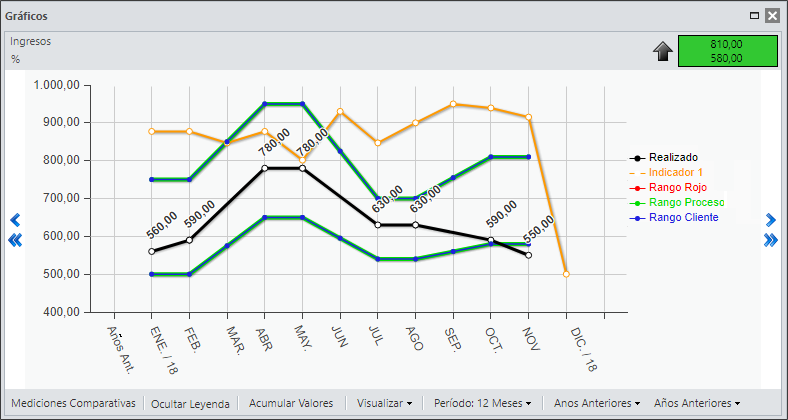Toggle the Rango Cliente legend entry
Image resolution: width=788 pixels, height=420 pixels.
click(674, 218)
